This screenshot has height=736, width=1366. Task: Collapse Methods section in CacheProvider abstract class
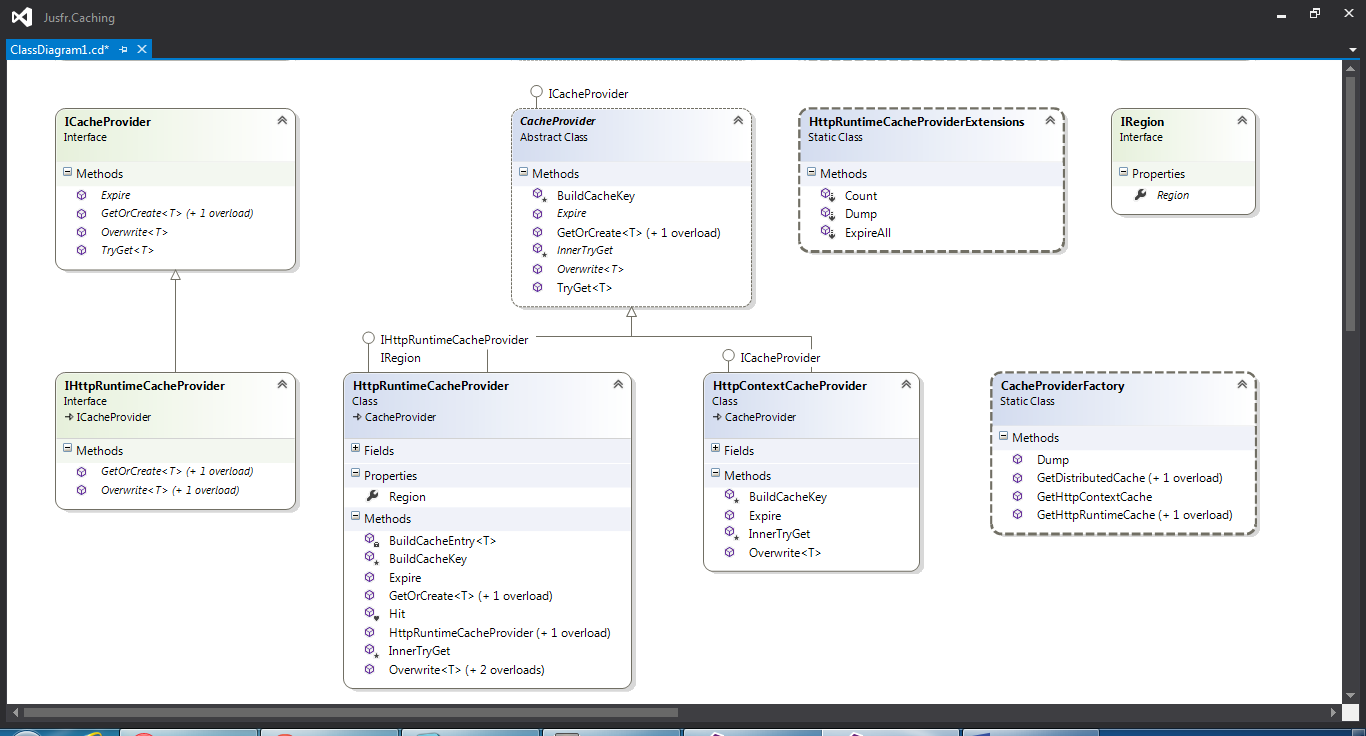coord(523,173)
